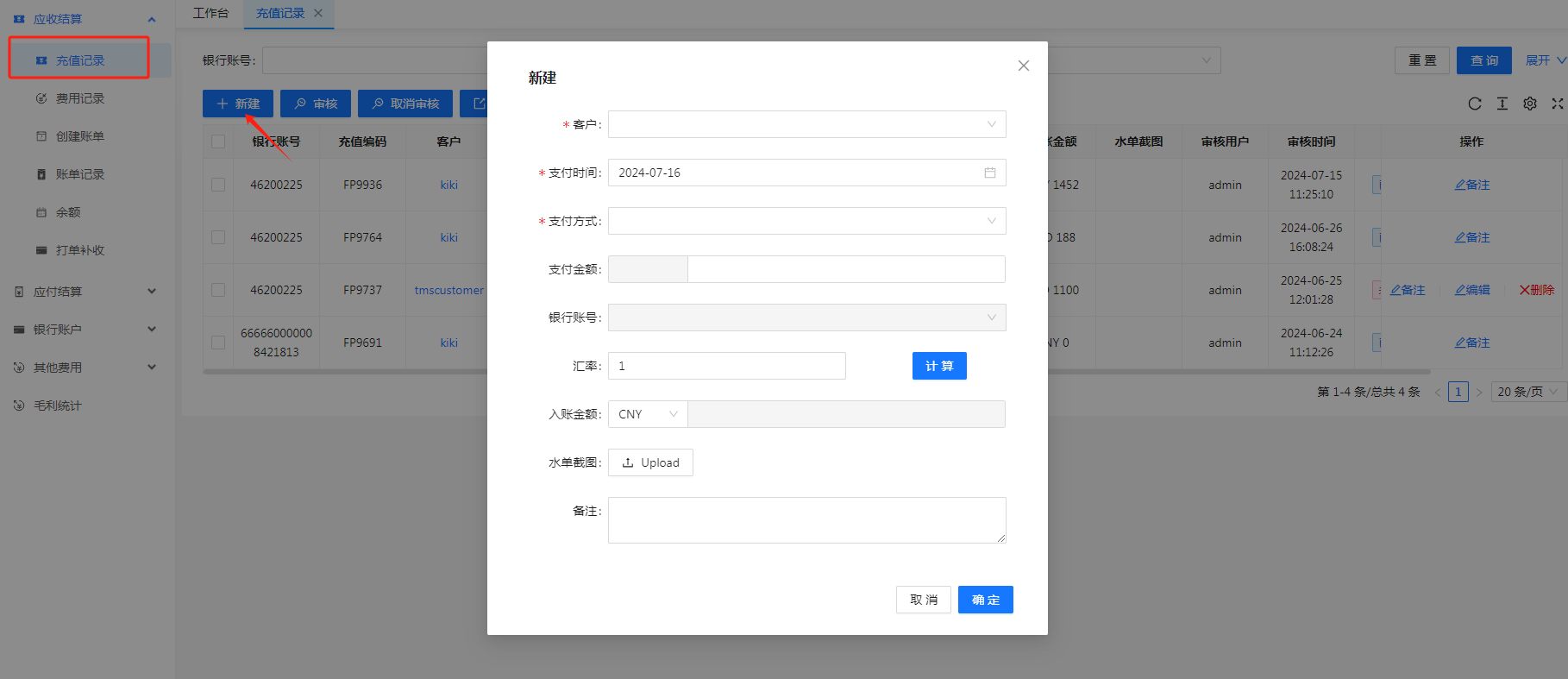Image resolution: width=1568 pixels, height=679 pixels.
Task: Click the 支付时间 date field
Action: pos(806,173)
